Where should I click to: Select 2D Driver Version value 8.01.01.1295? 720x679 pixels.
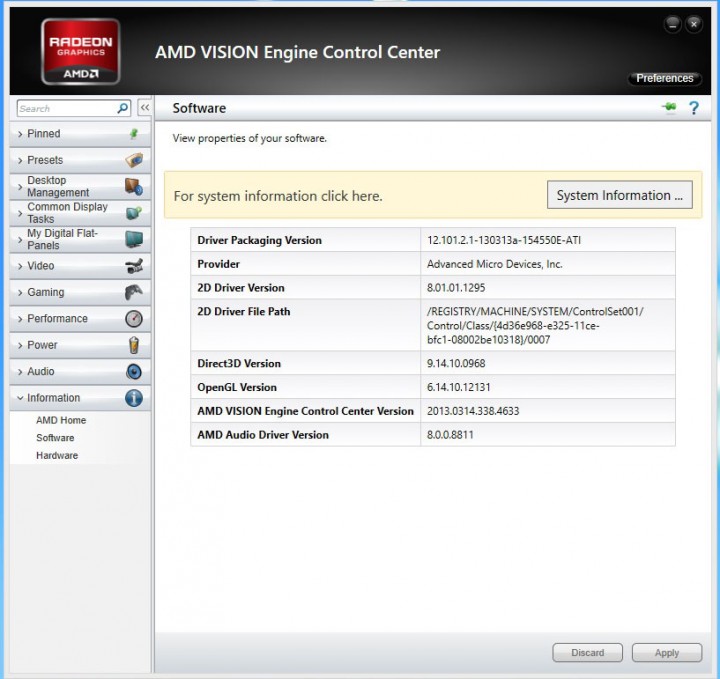[456, 288]
